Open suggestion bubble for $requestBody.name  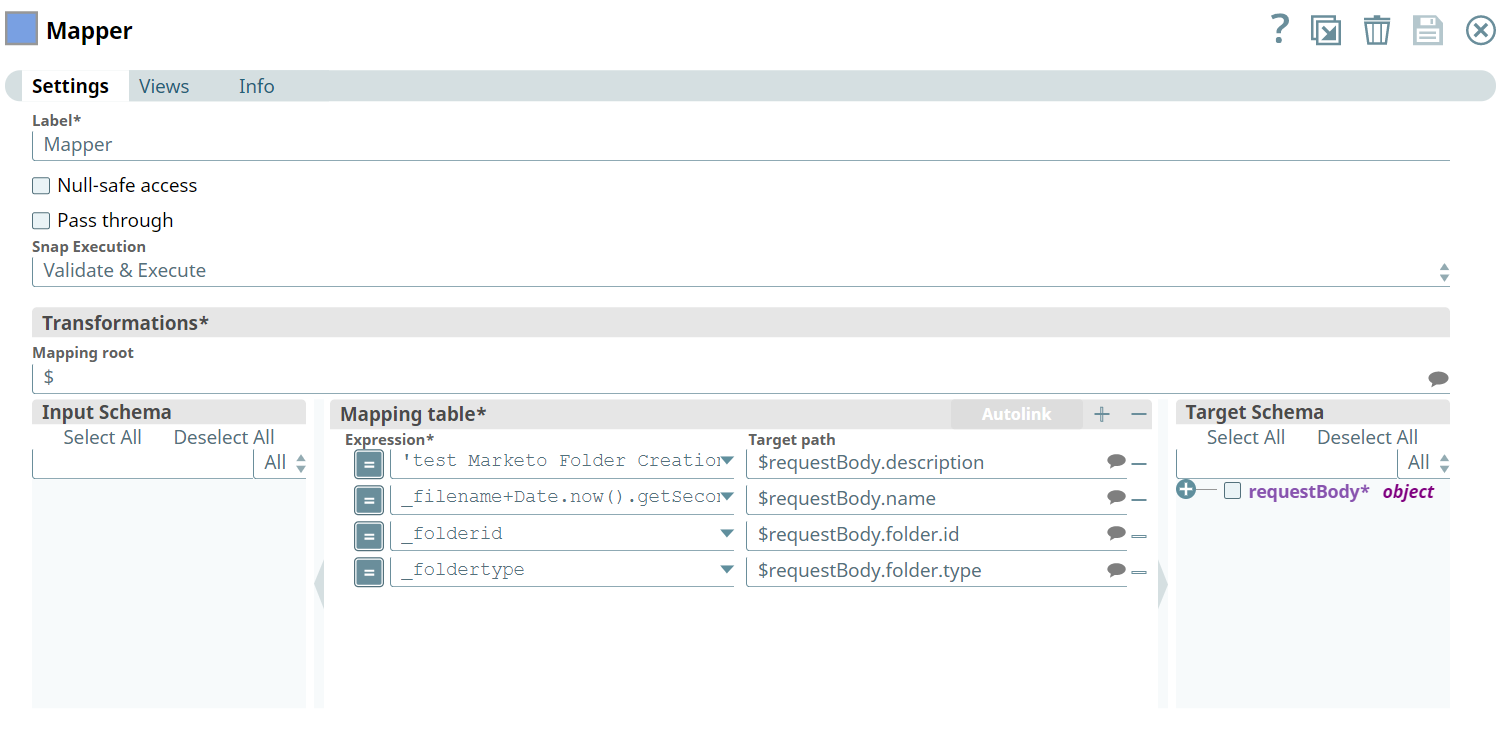coord(1116,498)
